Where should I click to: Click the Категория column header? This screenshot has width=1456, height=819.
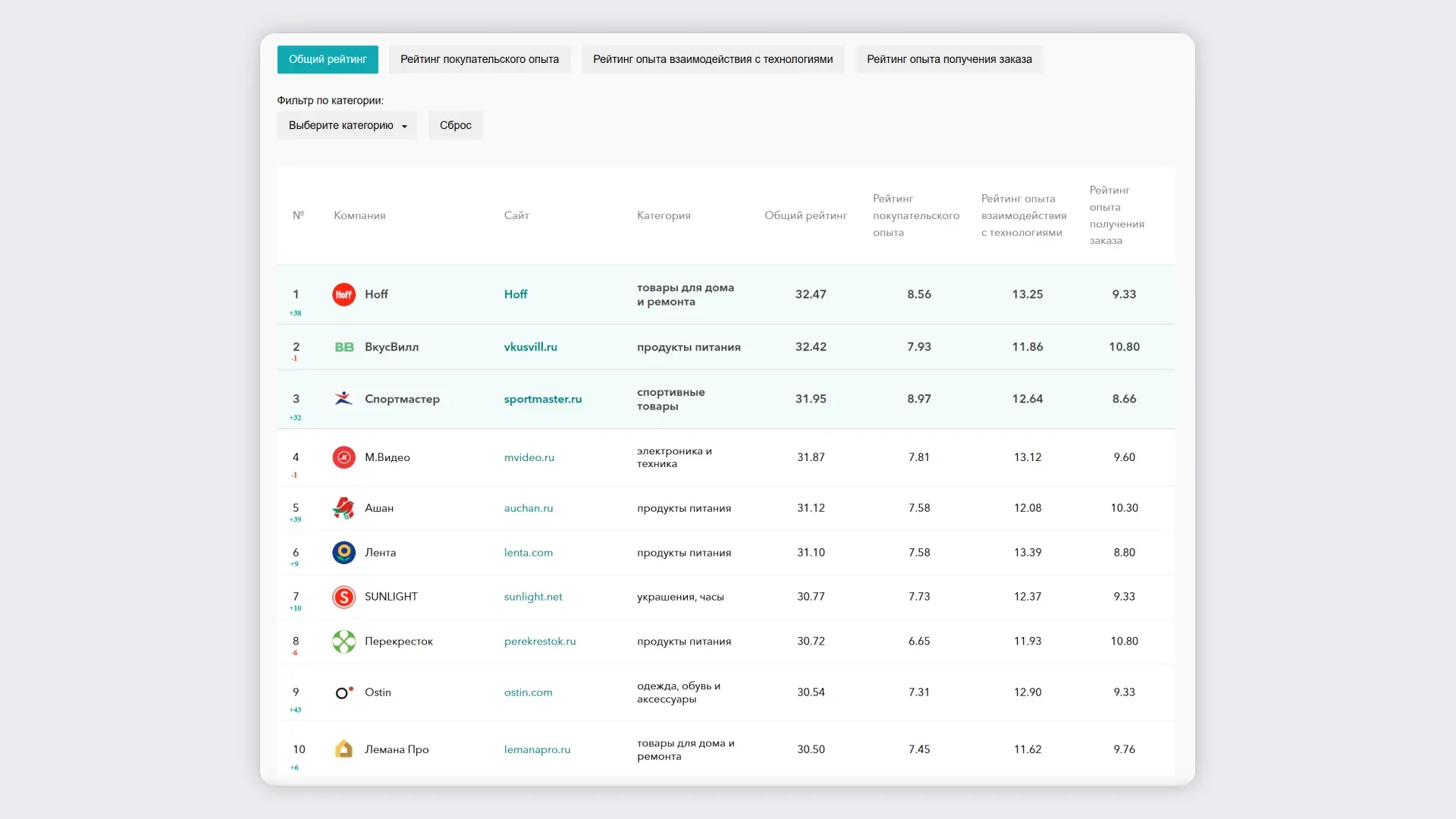[664, 215]
